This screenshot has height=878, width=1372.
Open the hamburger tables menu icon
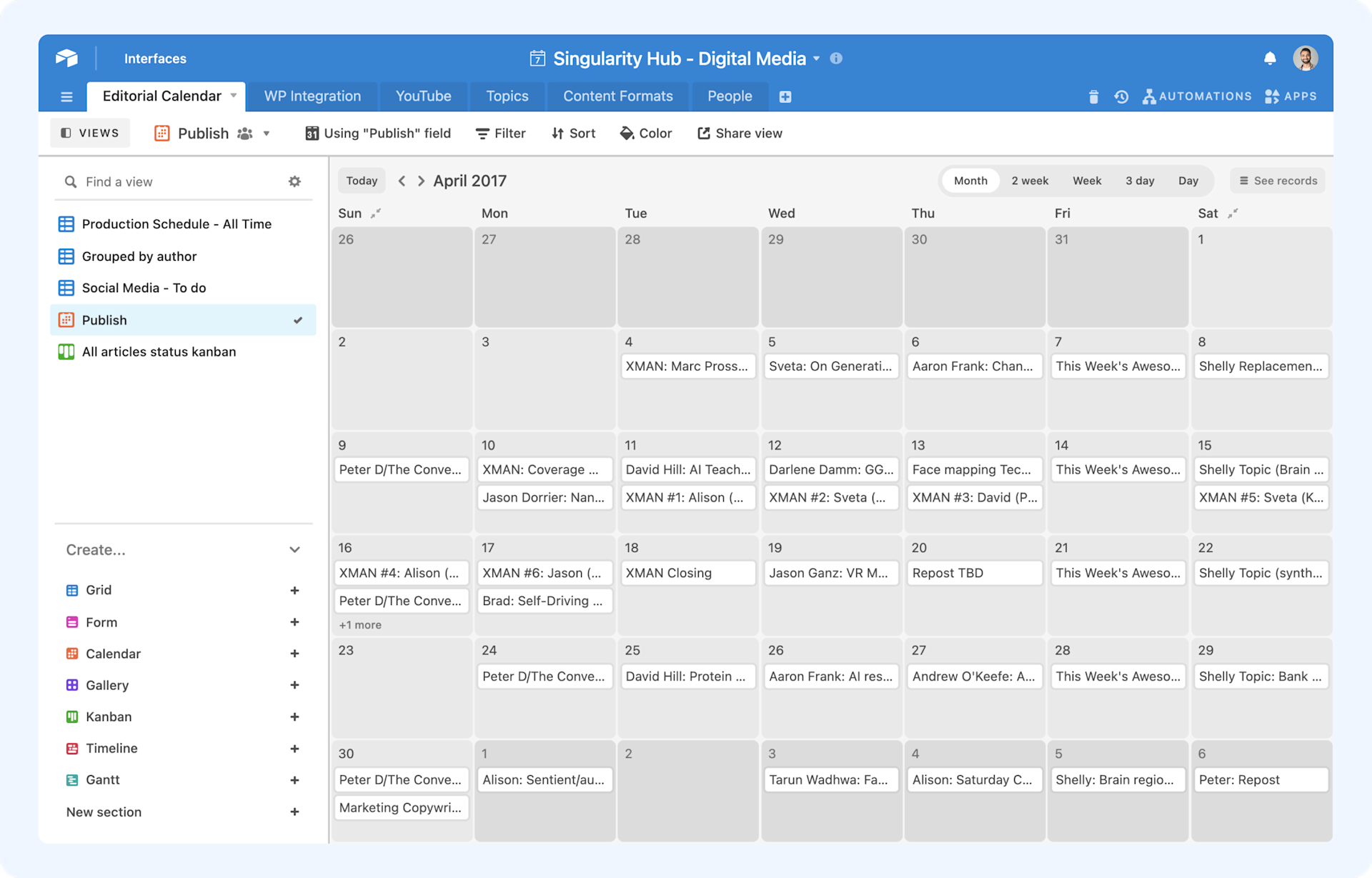66,96
